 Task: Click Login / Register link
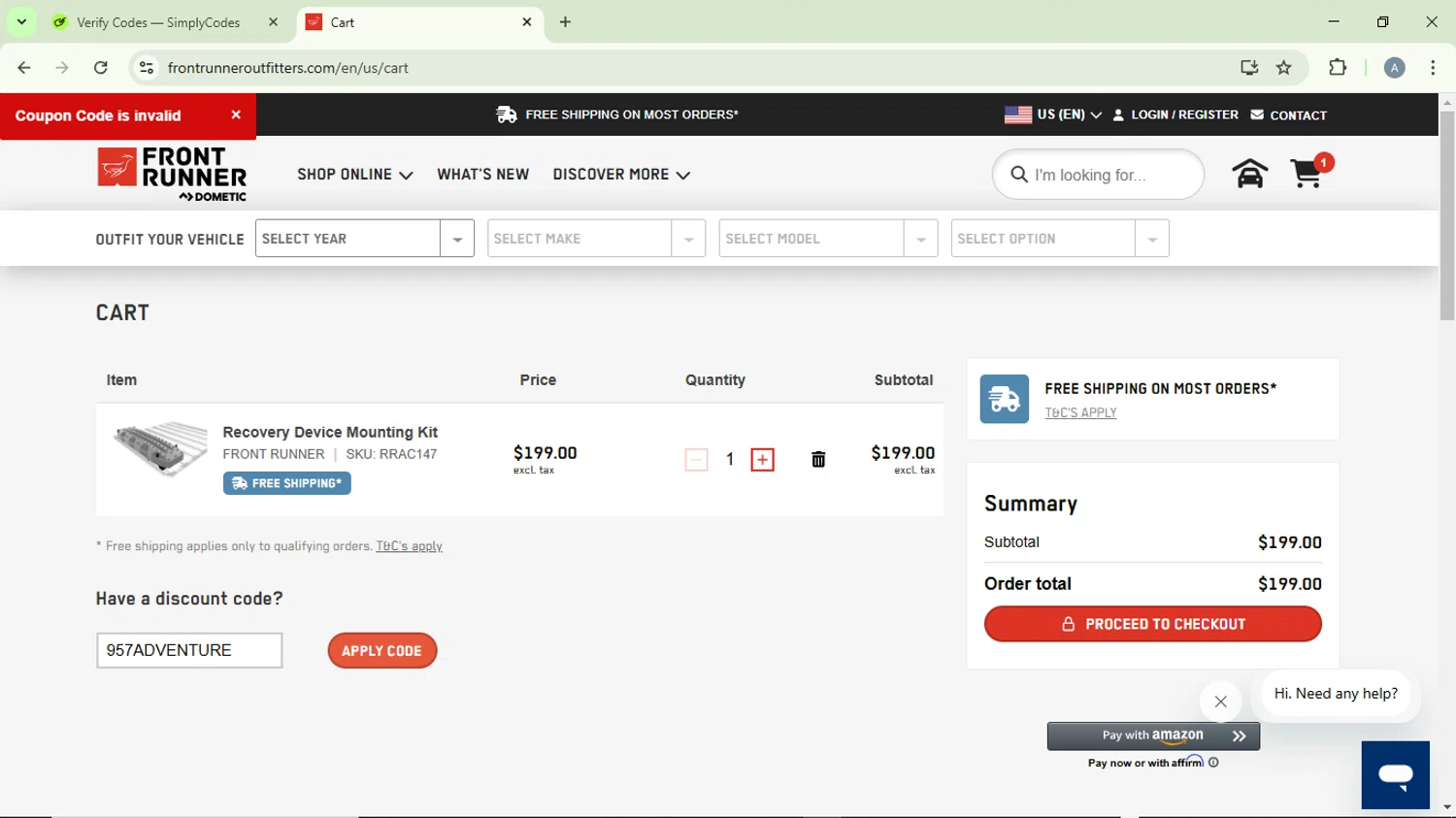pos(1175,115)
